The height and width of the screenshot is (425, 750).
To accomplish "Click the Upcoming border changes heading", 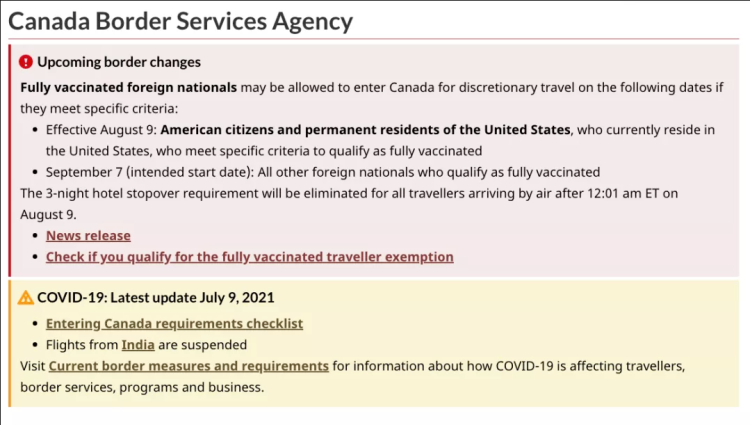I will coord(119,62).
